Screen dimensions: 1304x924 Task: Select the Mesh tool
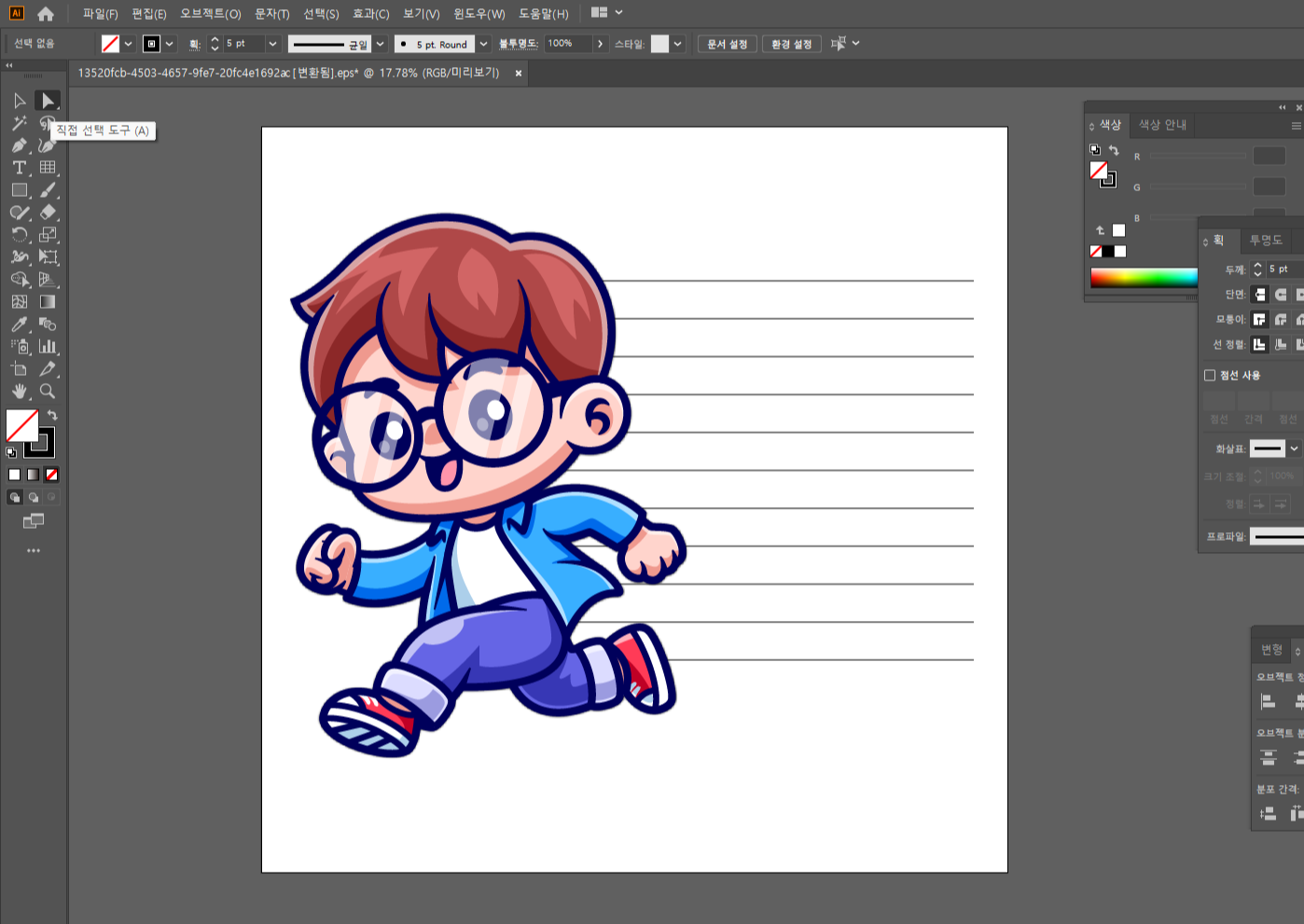pos(20,302)
